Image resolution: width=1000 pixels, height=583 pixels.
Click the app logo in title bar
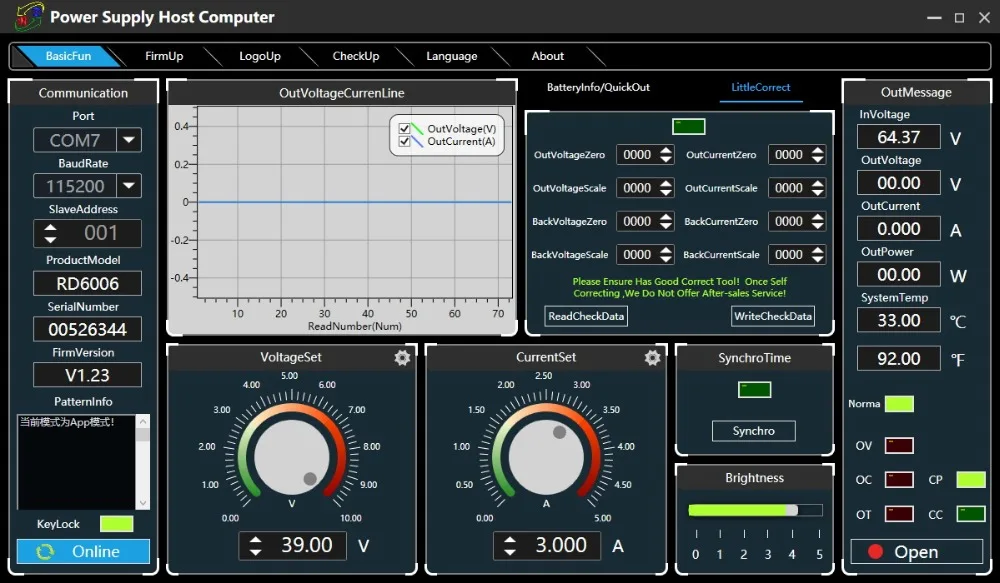click(29, 17)
